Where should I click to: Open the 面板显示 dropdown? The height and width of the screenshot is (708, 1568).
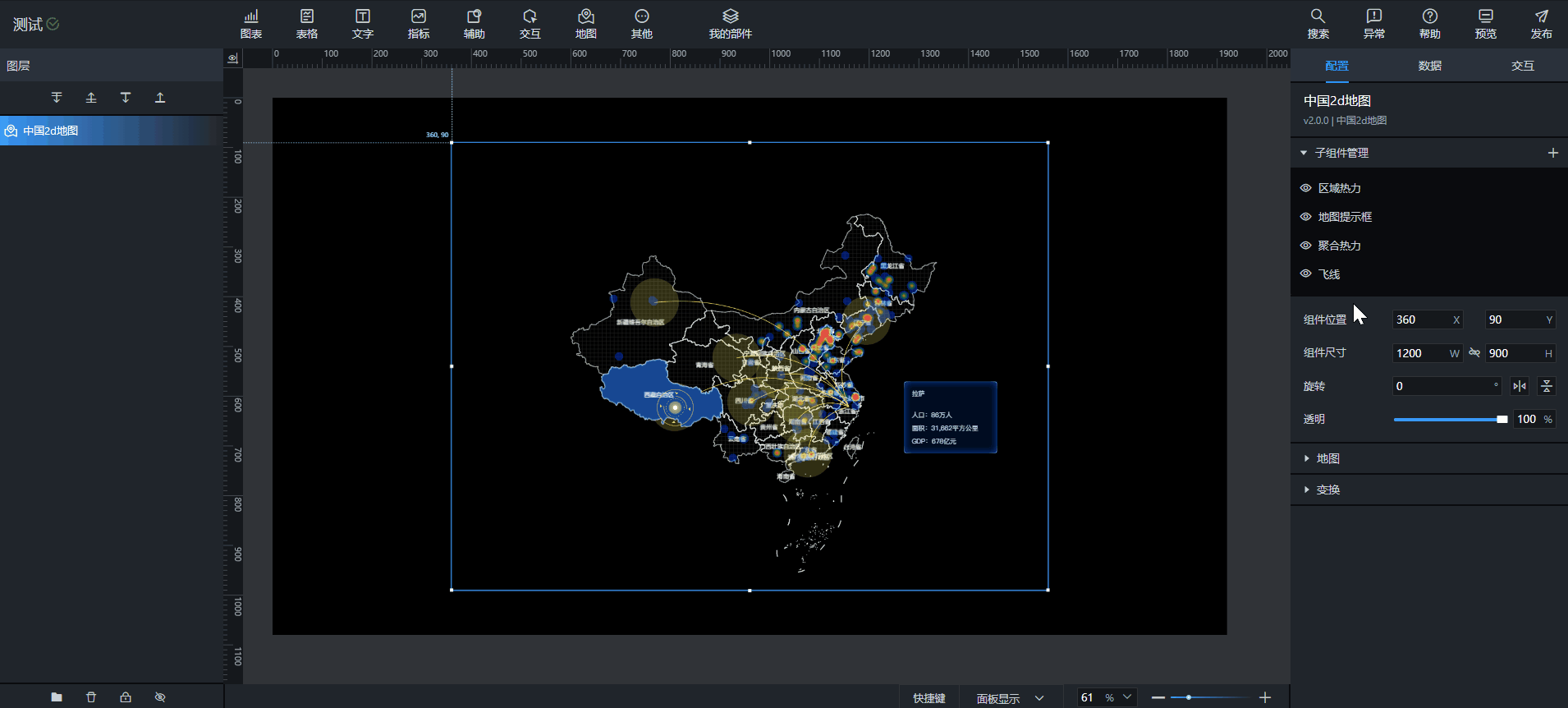click(1010, 698)
